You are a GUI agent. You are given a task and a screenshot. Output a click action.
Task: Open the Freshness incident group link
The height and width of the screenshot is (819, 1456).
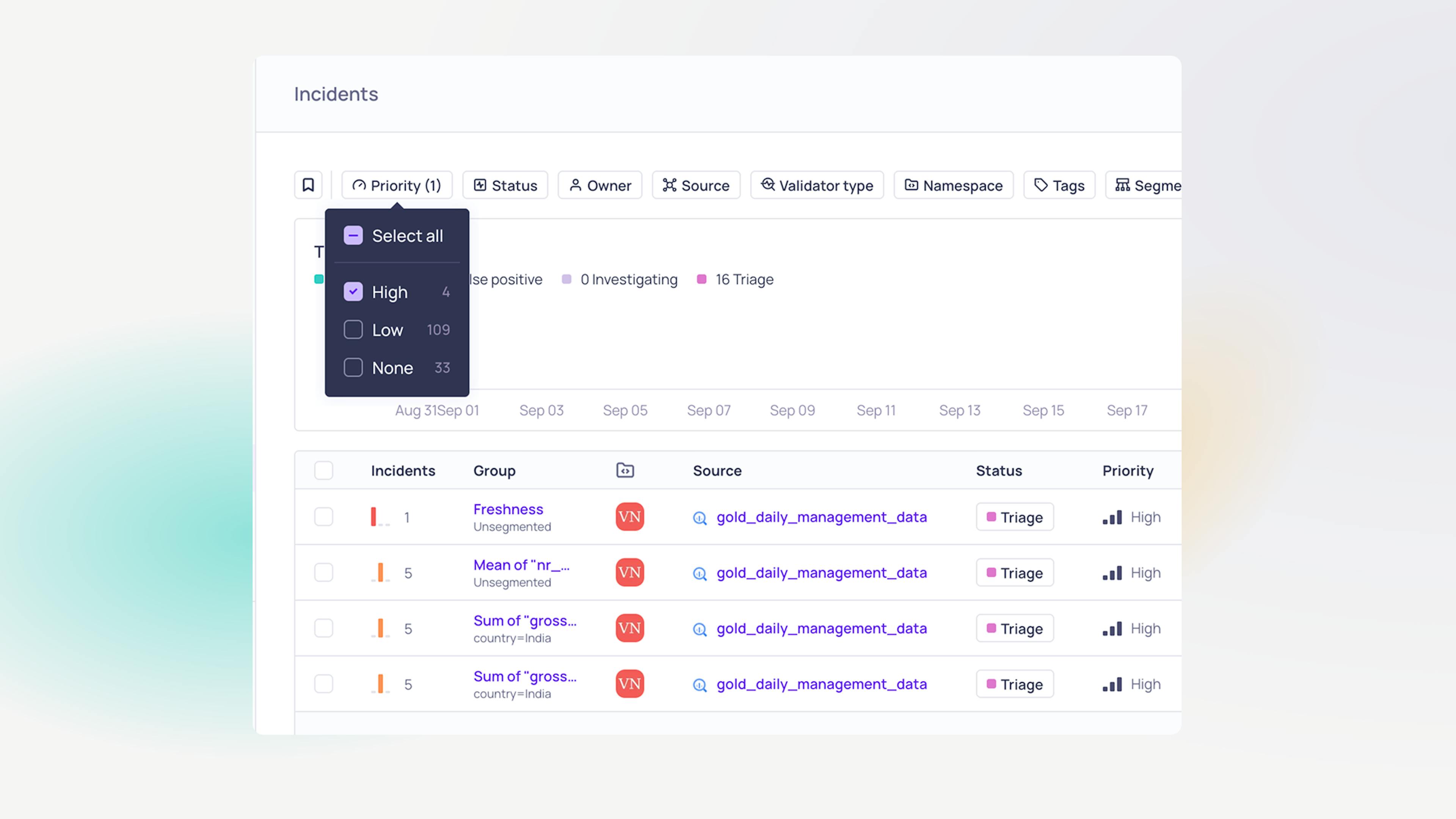tap(508, 509)
